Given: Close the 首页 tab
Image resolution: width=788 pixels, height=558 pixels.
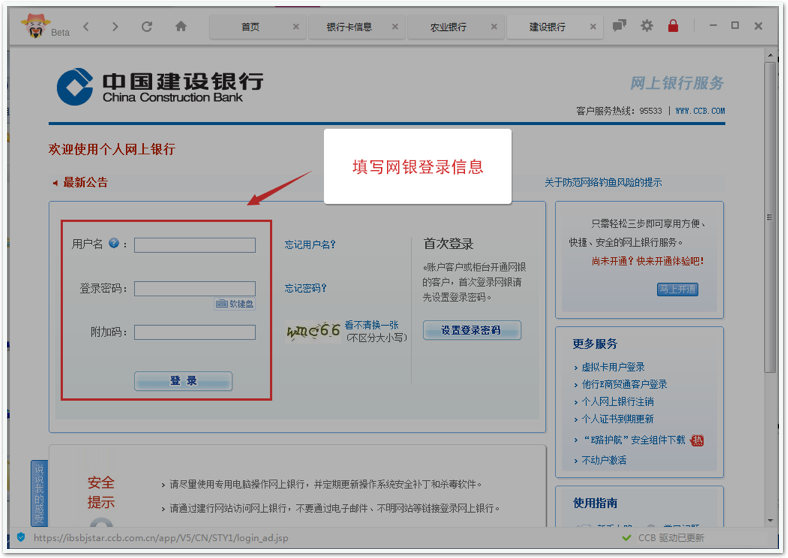Looking at the screenshot, I should [x=296, y=27].
